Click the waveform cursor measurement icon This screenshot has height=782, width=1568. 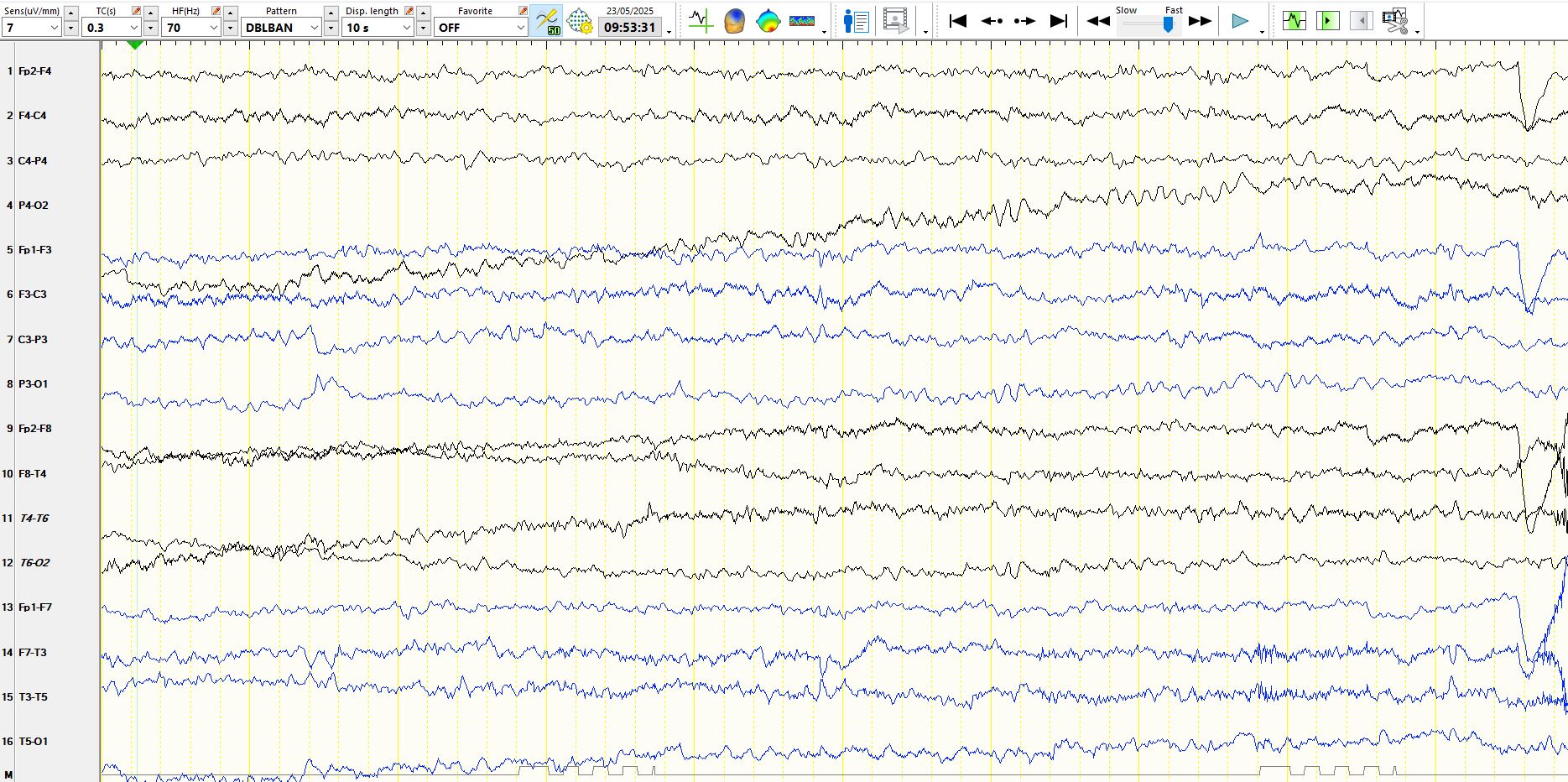click(x=701, y=21)
